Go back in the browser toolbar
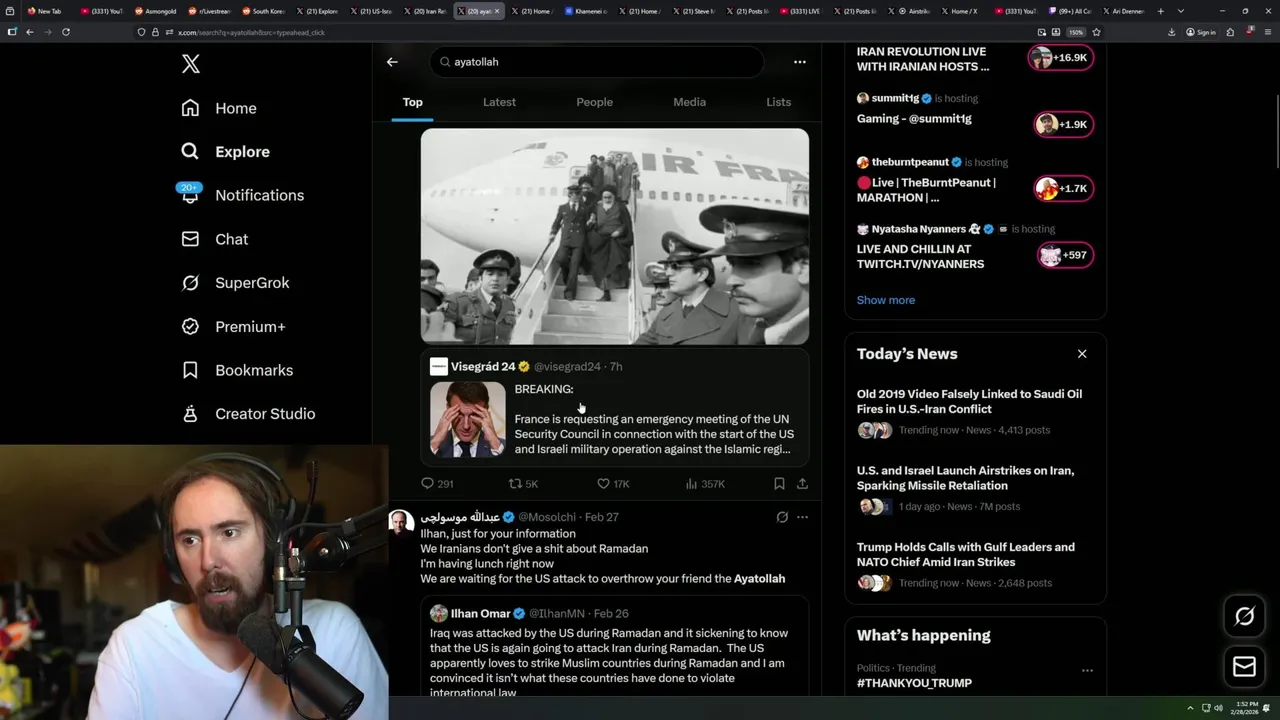 (x=29, y=32)
